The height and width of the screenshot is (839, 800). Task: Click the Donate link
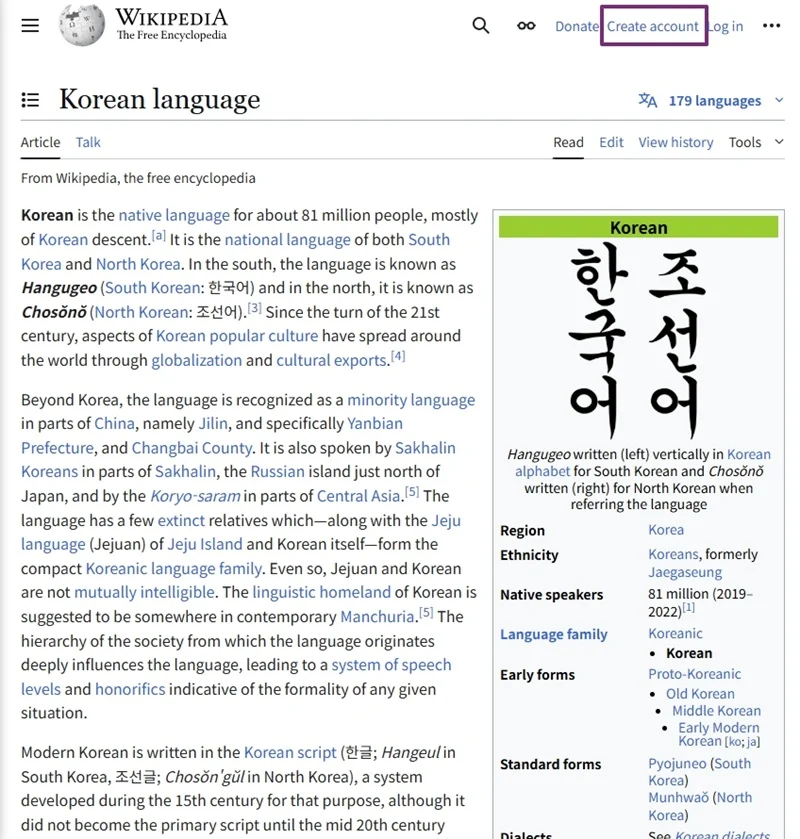pos(576,26)
